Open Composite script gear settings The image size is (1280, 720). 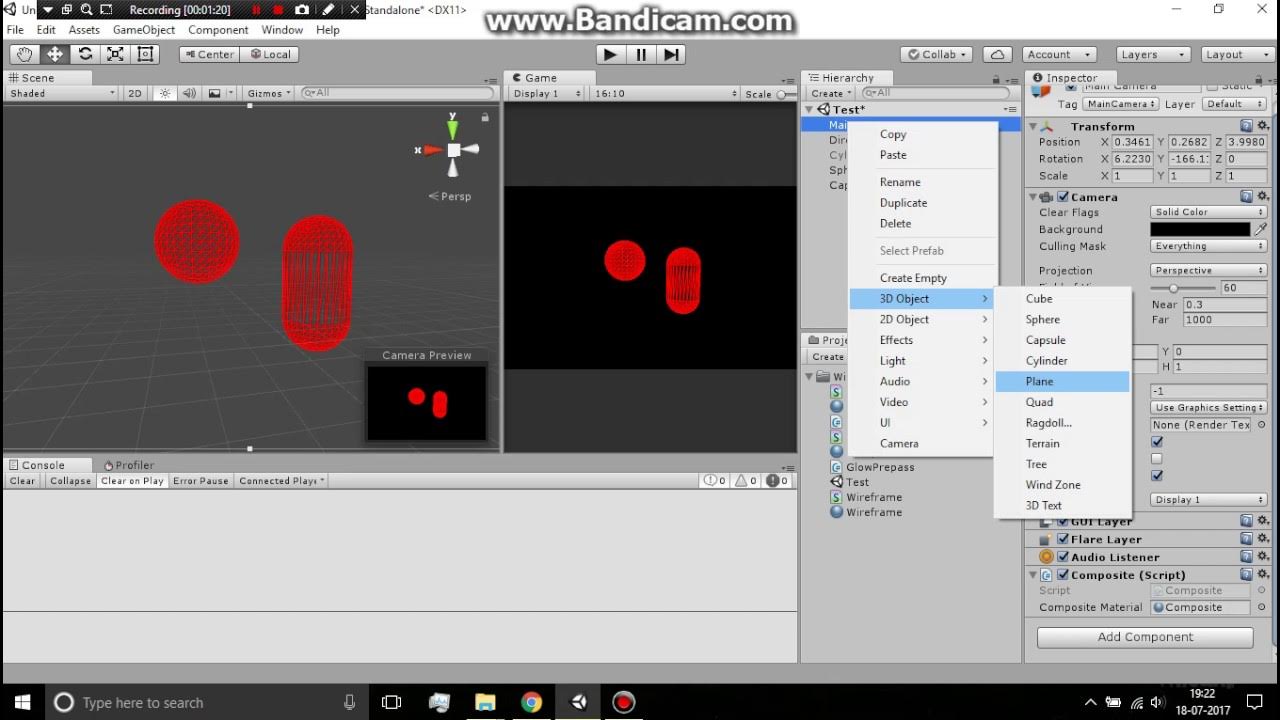pyautogui.click(x=1262, y=575)
